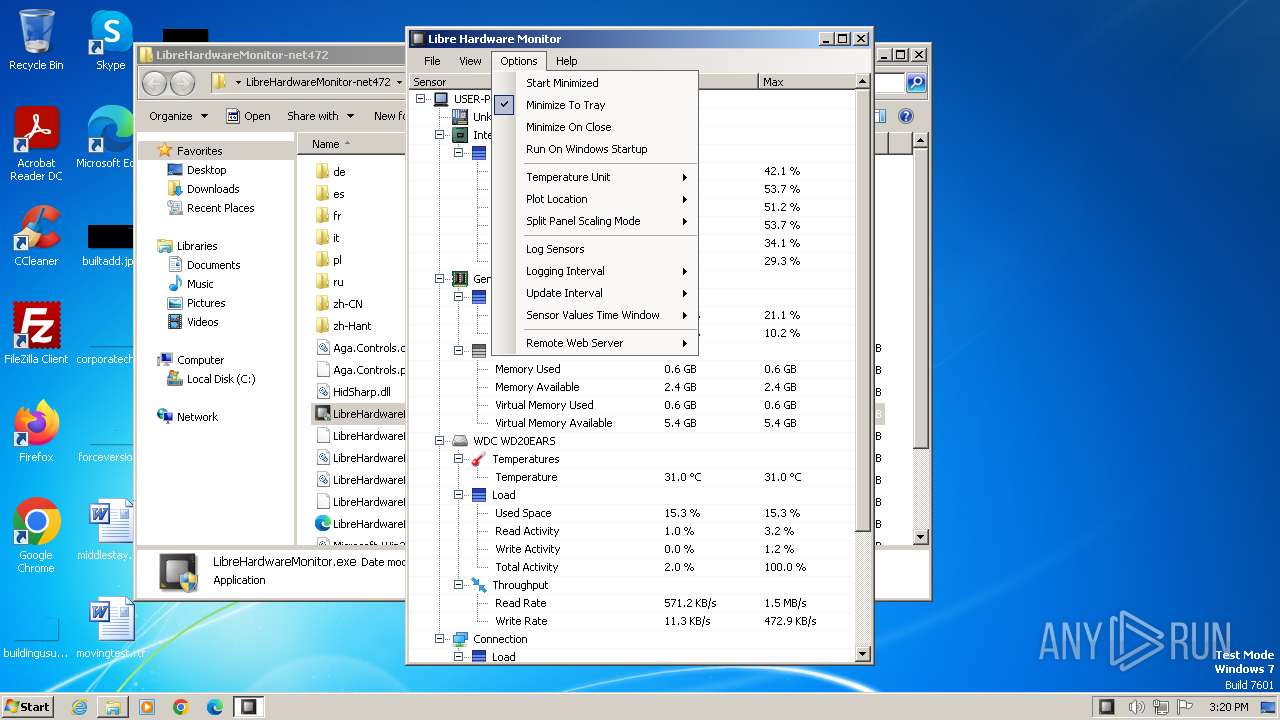Click the volume speaker tray icon
The width and height of the screenshot is (1280, 720).
(1137, 707)
